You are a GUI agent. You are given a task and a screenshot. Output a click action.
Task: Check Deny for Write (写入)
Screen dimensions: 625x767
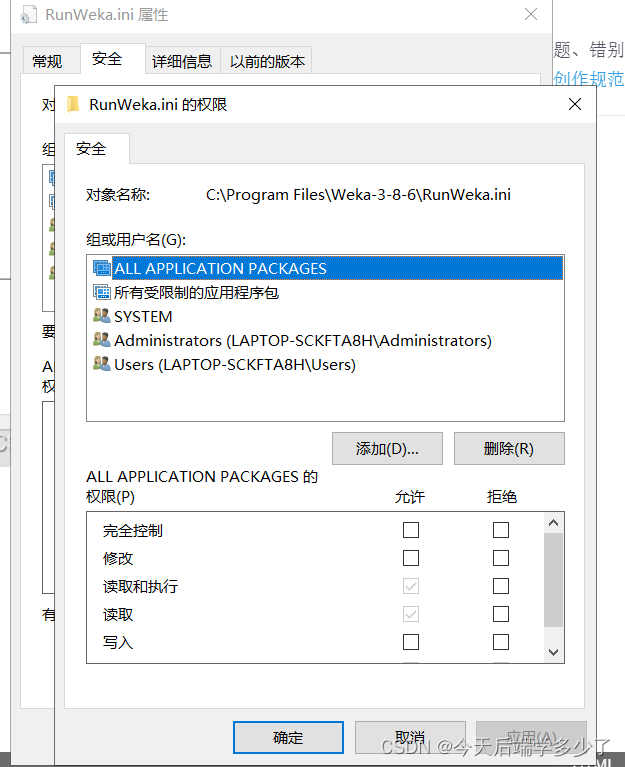click(501, 642)
